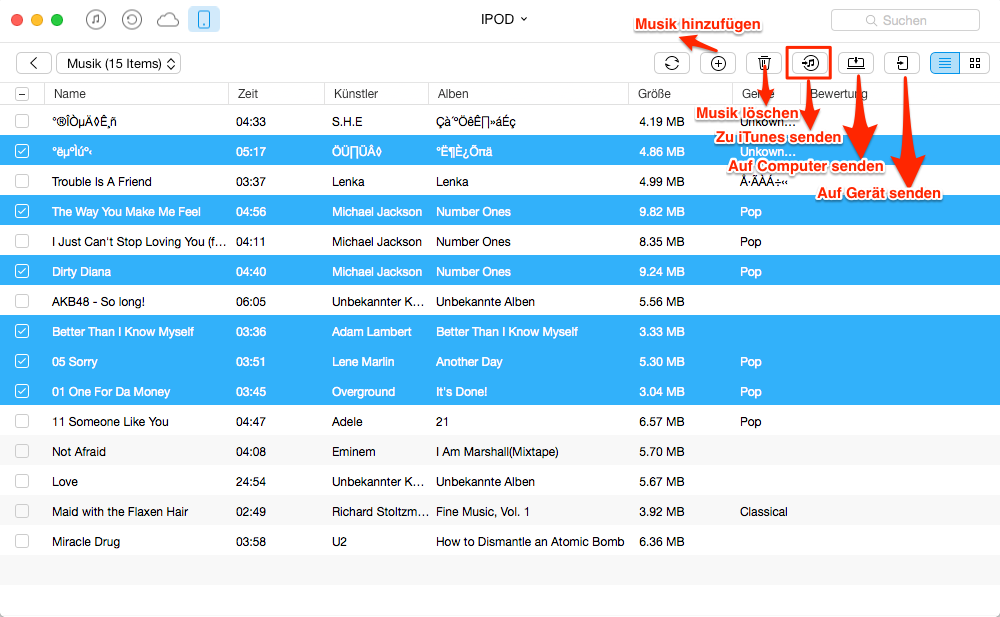Send selected songs to iTunes

809,63
